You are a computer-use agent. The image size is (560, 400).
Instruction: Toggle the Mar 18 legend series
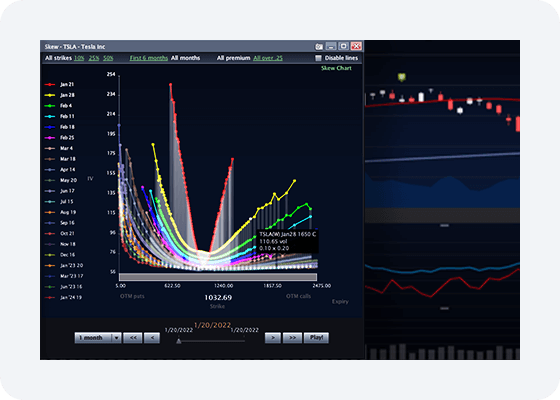(x=60, y=159)
